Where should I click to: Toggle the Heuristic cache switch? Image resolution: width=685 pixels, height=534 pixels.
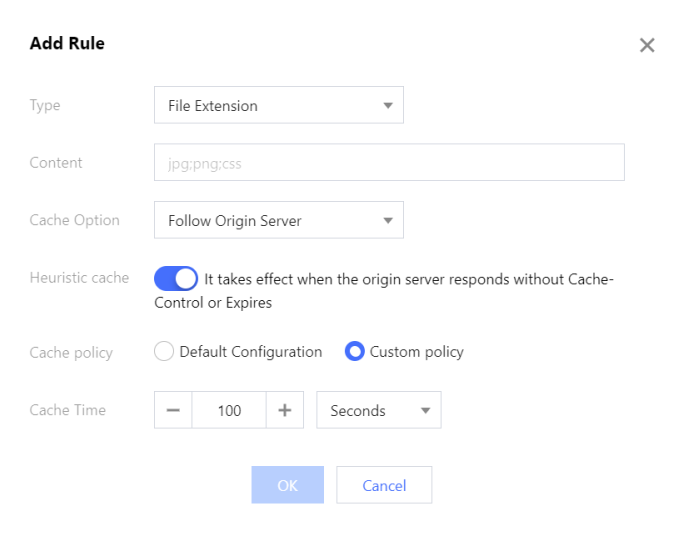(176, 278)
